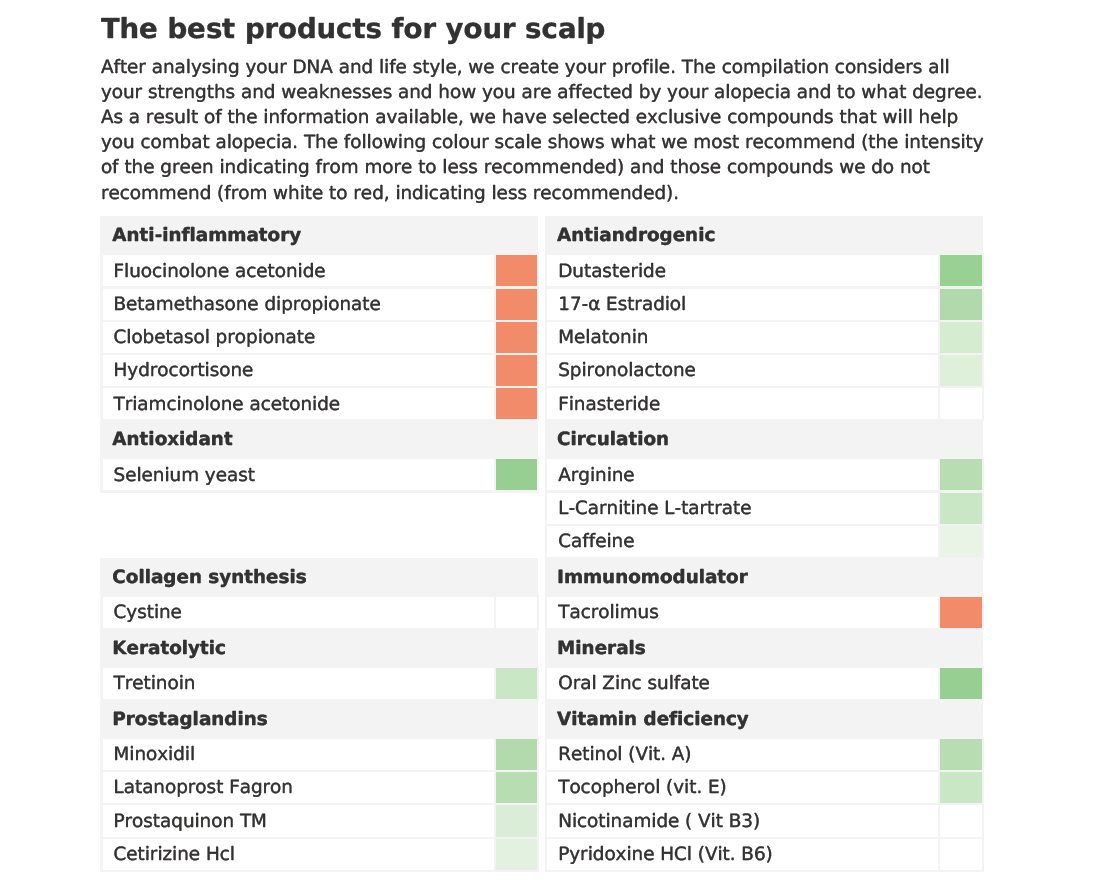Image resolution: width=1095 pixels, height=893 pixels.
Task: Click the L-Carnitine L-tartrate entry
Action: (x=655, y=508)
